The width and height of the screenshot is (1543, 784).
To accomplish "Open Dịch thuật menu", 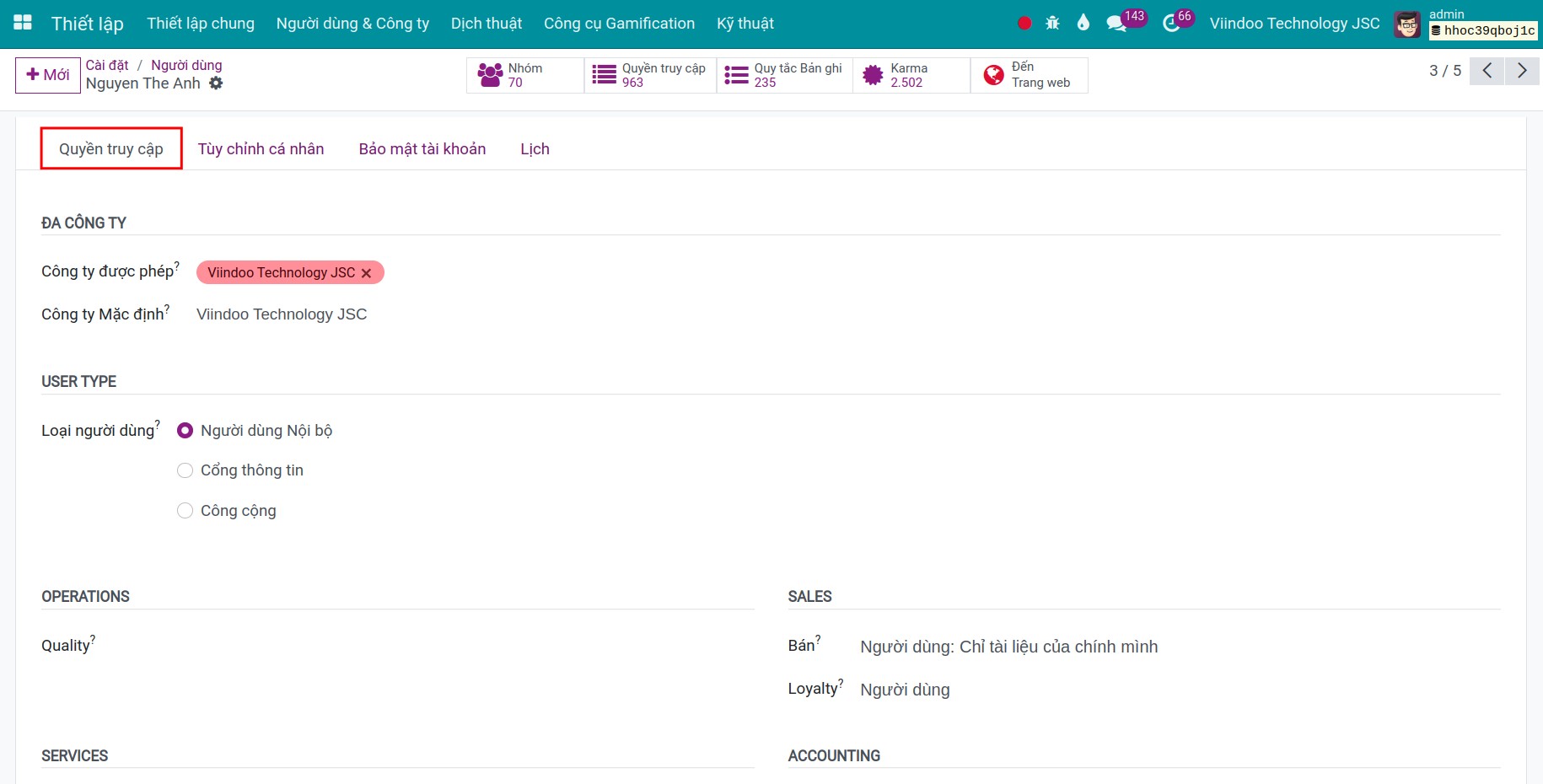I will pyautogui.click(x=487, y=24).
